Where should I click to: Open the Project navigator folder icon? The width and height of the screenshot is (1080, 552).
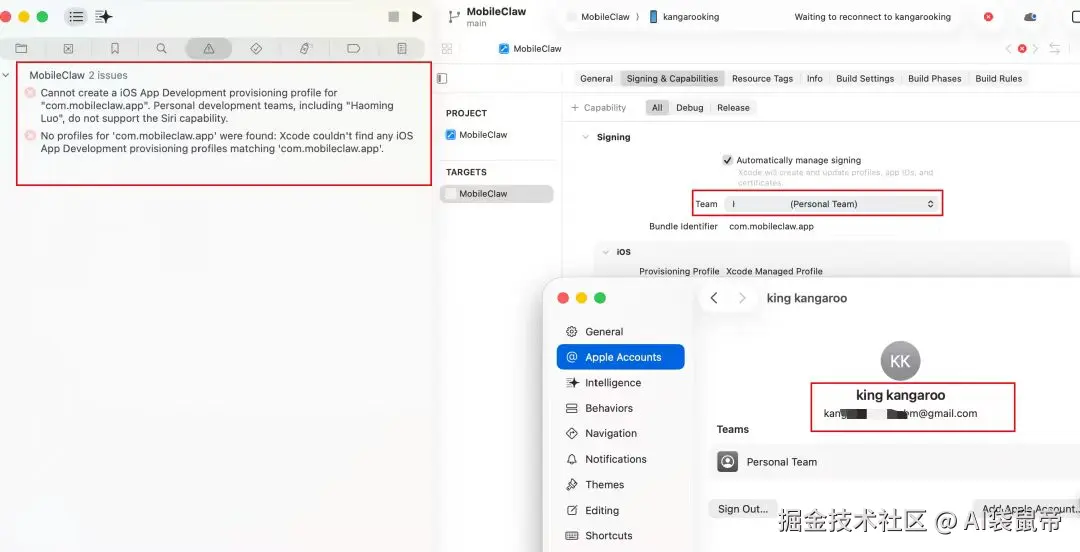tap(21, 48)
